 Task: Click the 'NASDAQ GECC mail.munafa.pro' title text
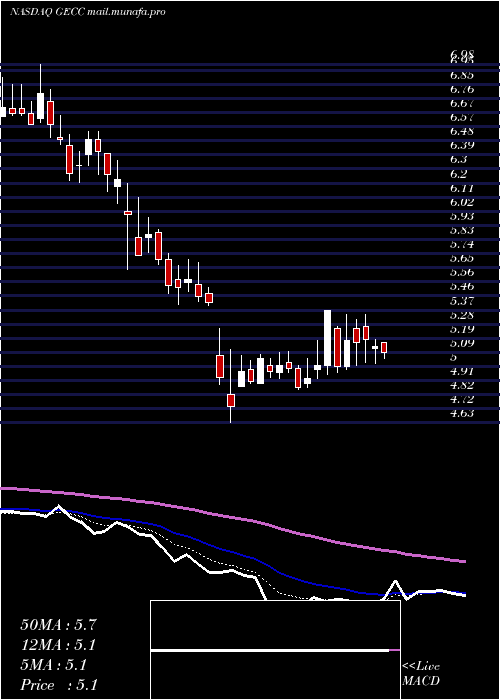(88, 12)
